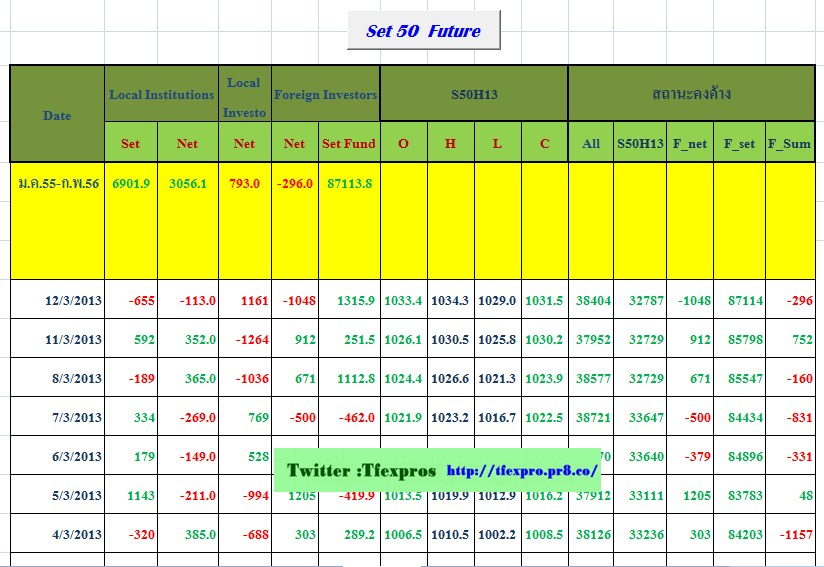
Task: Select the F_Sum column header
Action: (789, 143)
